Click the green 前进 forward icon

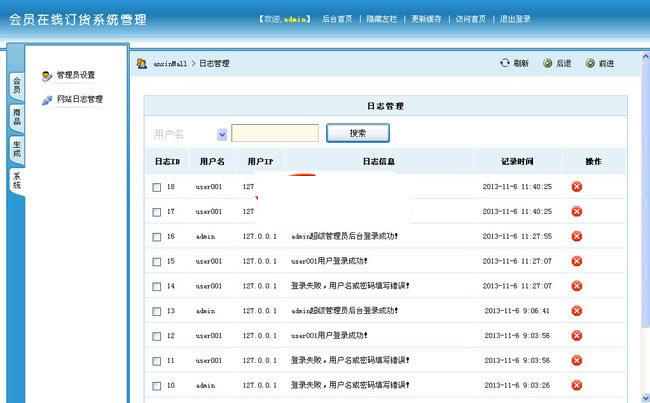click(x=590, y=64)
